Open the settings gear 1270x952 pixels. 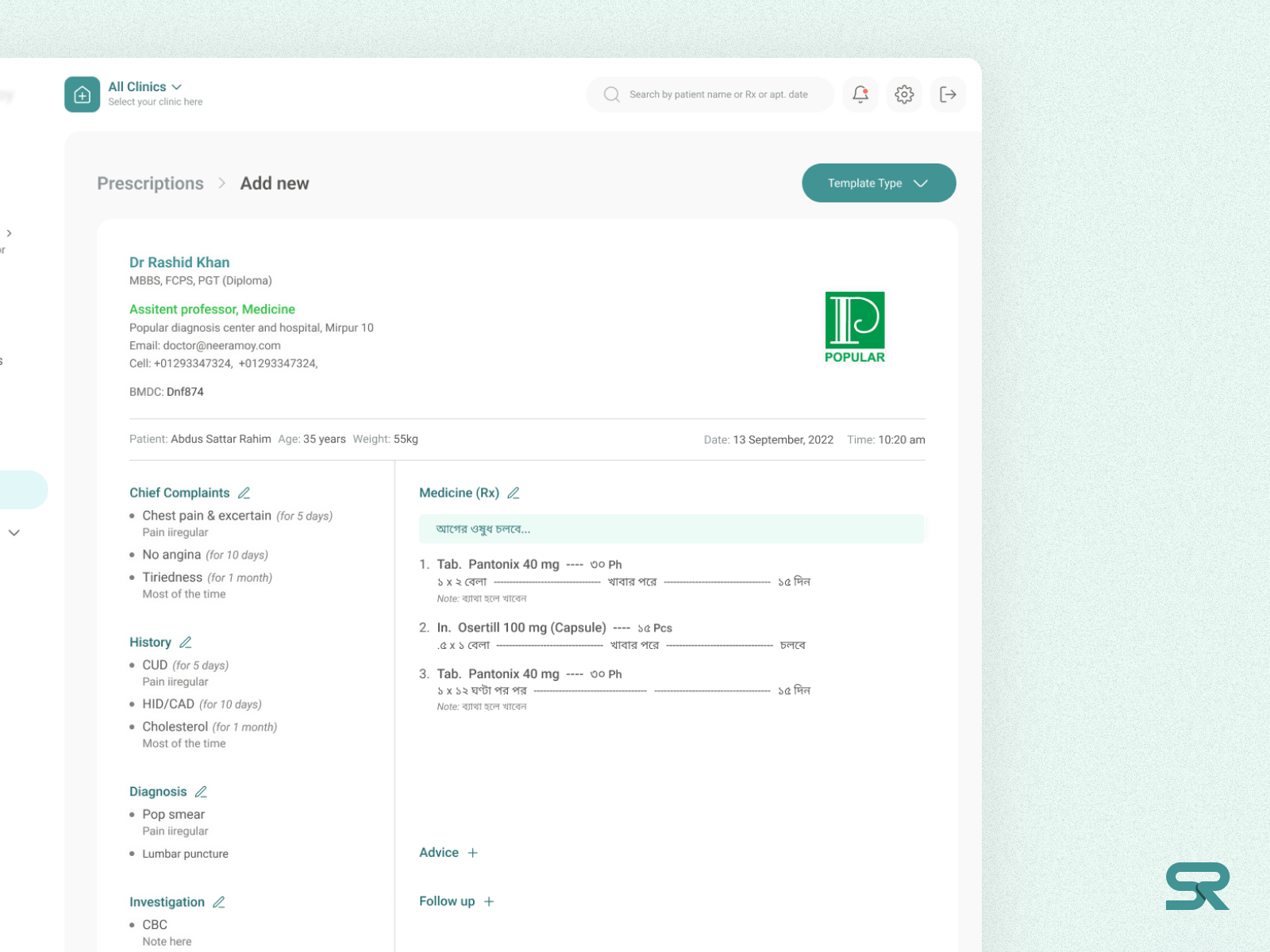point(904,94)
